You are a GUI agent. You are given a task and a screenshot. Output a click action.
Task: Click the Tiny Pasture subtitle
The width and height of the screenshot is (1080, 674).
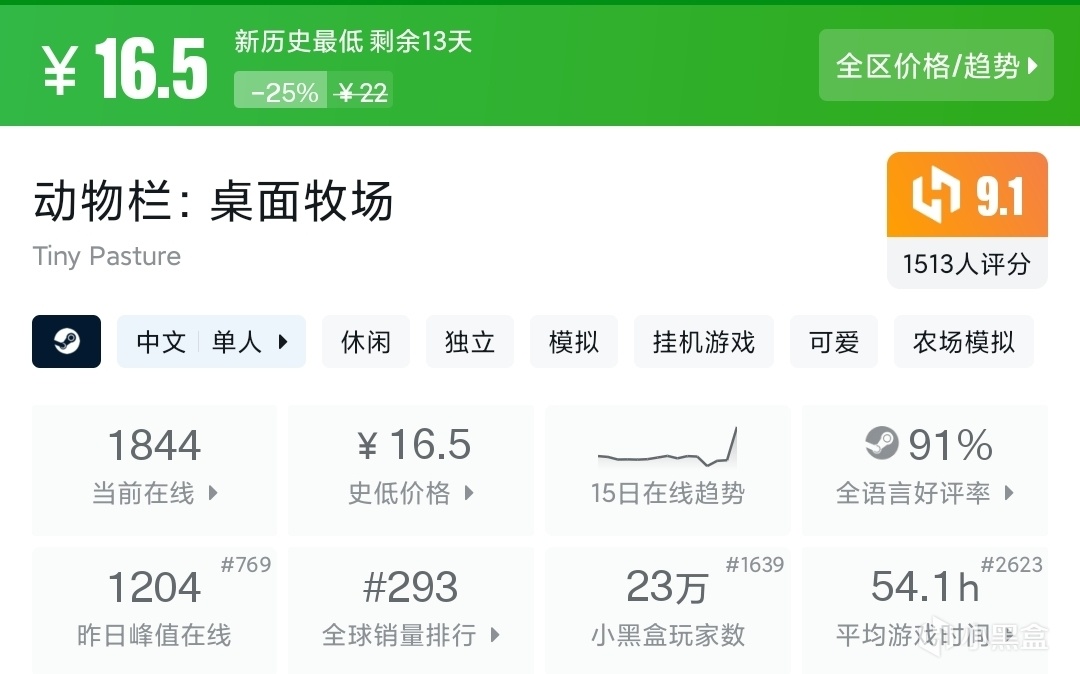click(x=107, y=257)
